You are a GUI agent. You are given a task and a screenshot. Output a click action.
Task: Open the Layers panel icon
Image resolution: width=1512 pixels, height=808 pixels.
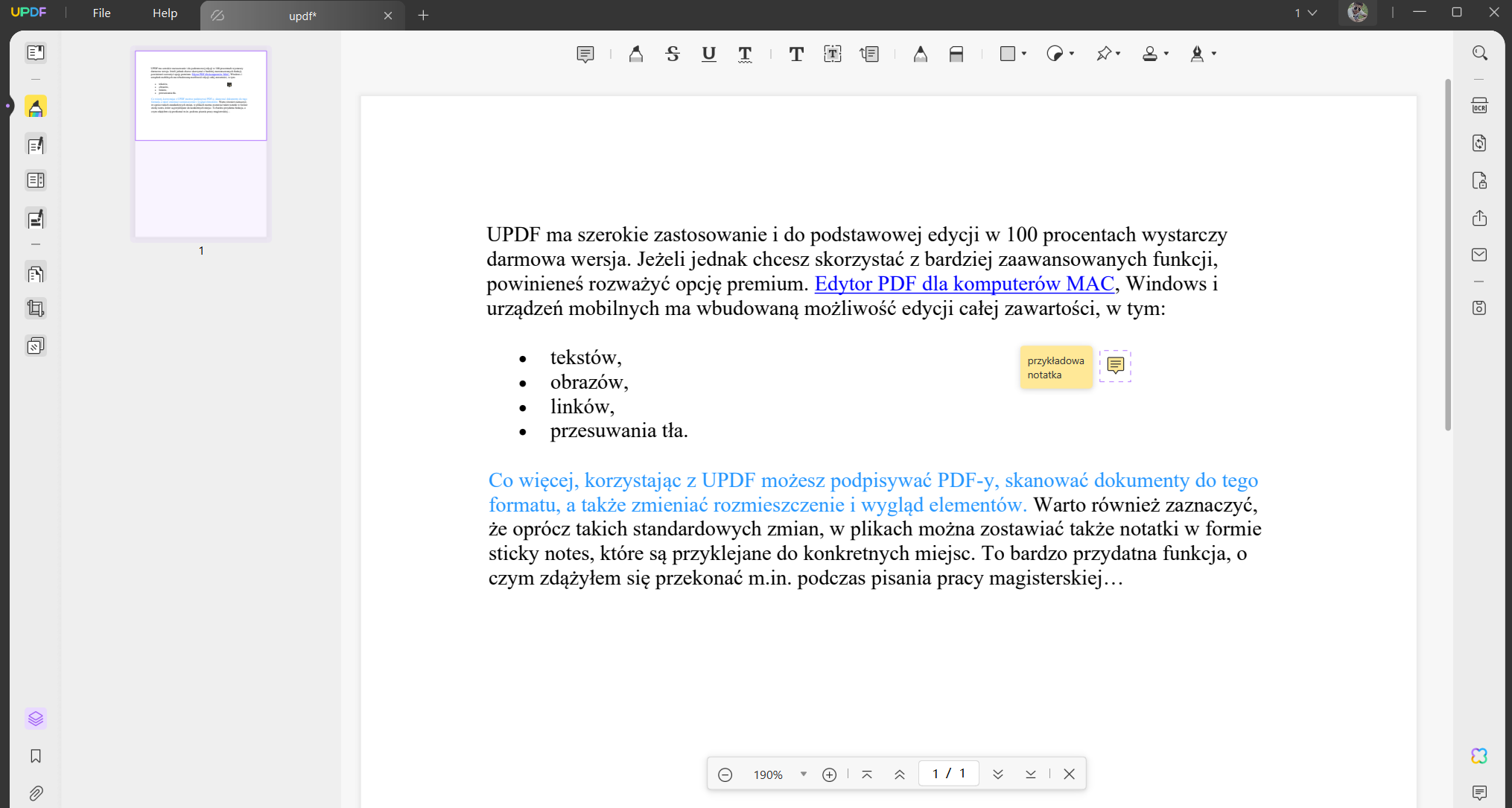point(36,719)
